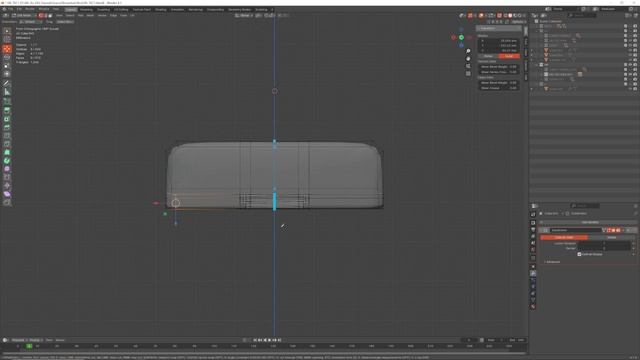Select the Knife tool

7,144
